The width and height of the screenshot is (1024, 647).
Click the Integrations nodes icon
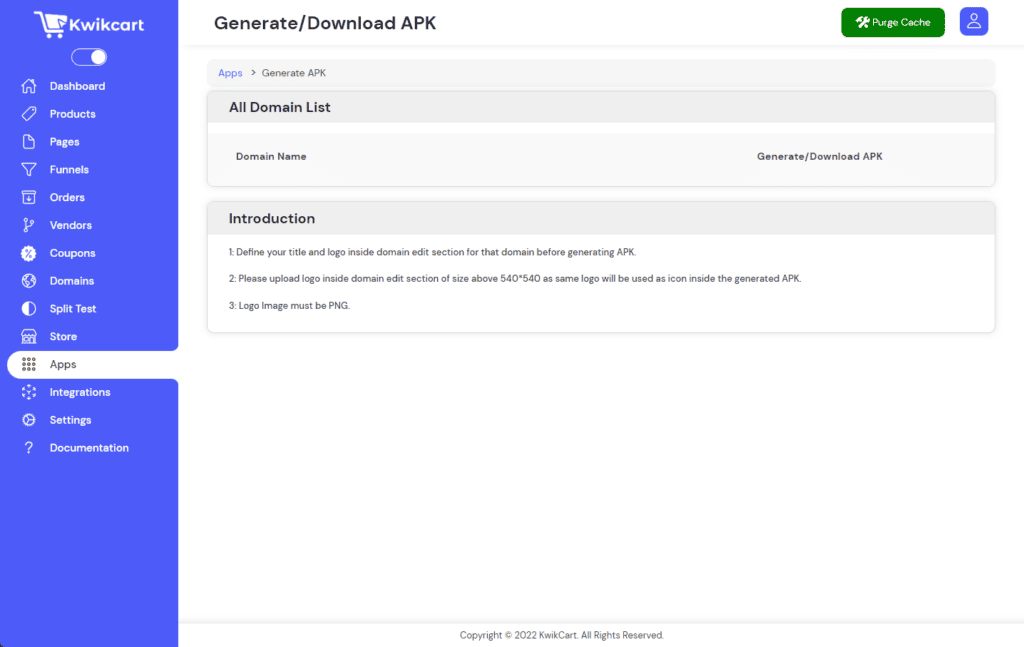(x=29, y=392)
